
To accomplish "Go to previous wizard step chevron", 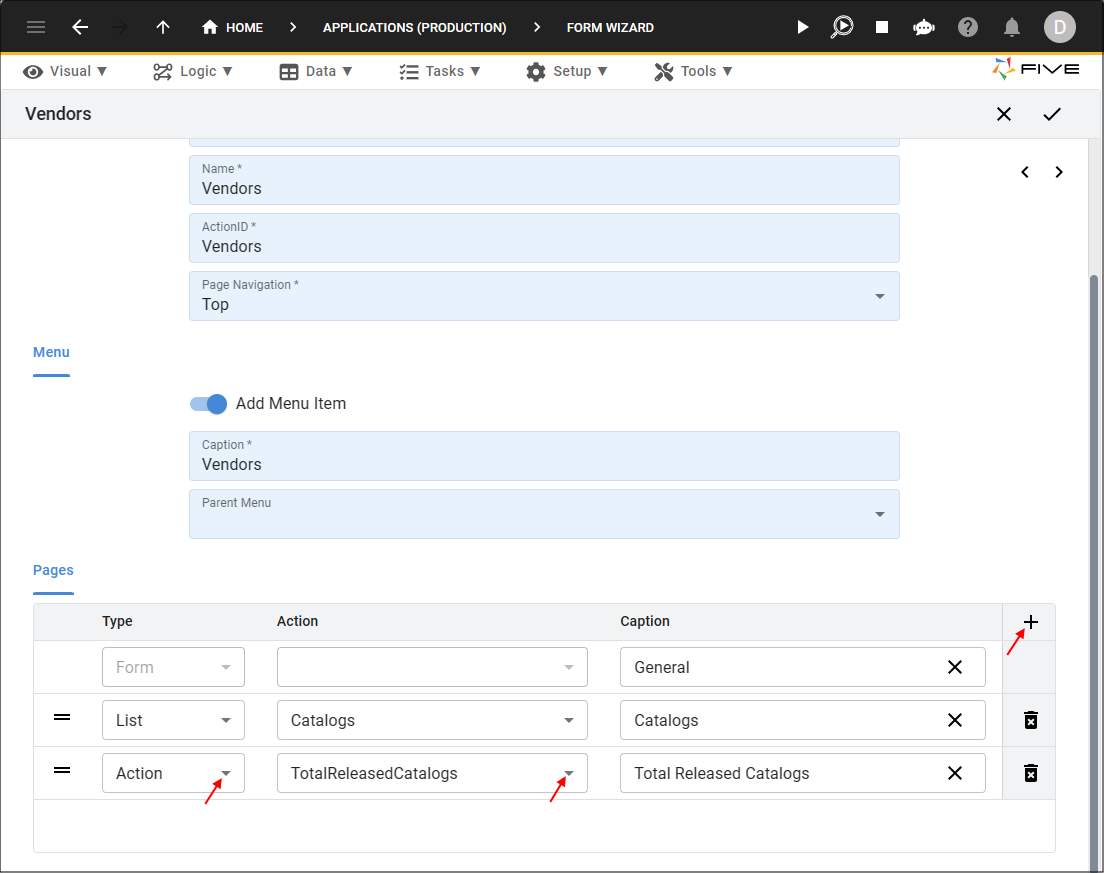I will coord(1025,172).
